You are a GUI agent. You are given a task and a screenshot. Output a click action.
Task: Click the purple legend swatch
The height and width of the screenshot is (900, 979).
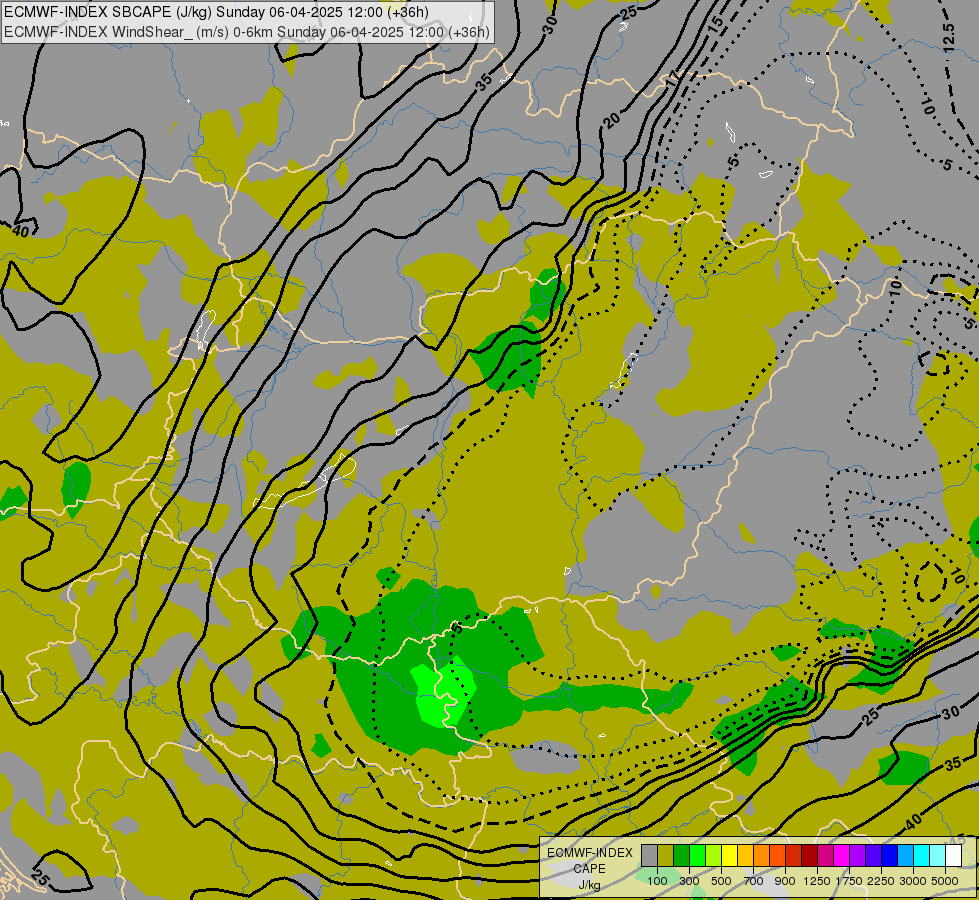(857, 855)
